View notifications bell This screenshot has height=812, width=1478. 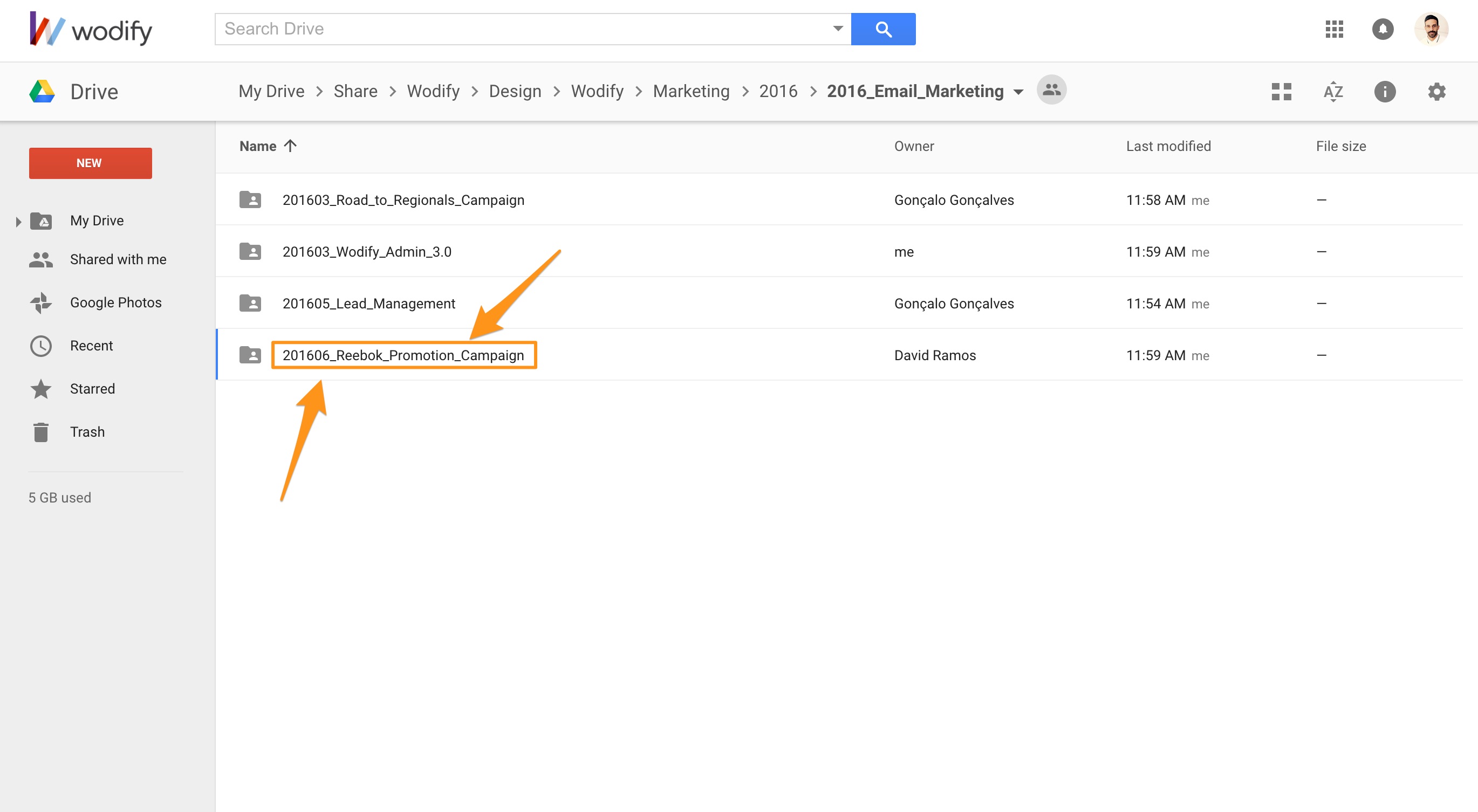[x=1382, y=29]
